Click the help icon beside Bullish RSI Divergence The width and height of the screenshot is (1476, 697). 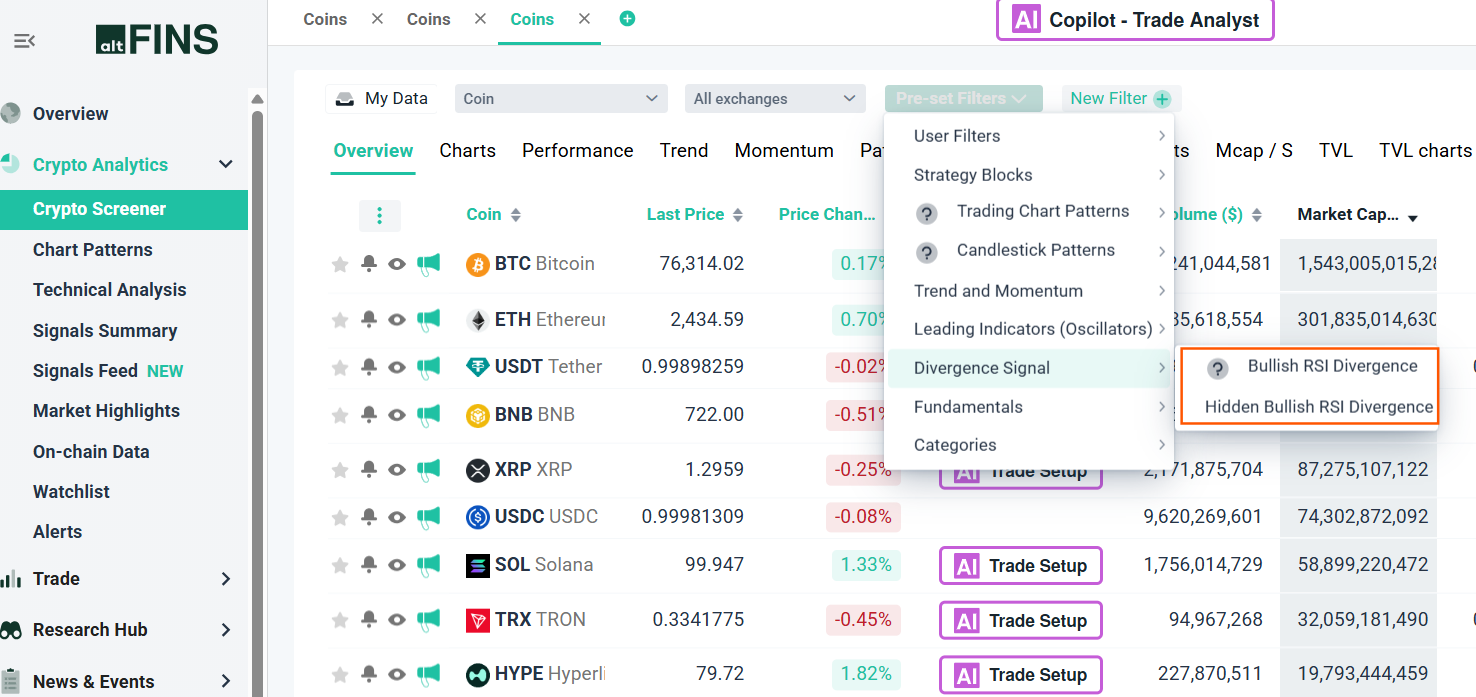coord(1217,368)
